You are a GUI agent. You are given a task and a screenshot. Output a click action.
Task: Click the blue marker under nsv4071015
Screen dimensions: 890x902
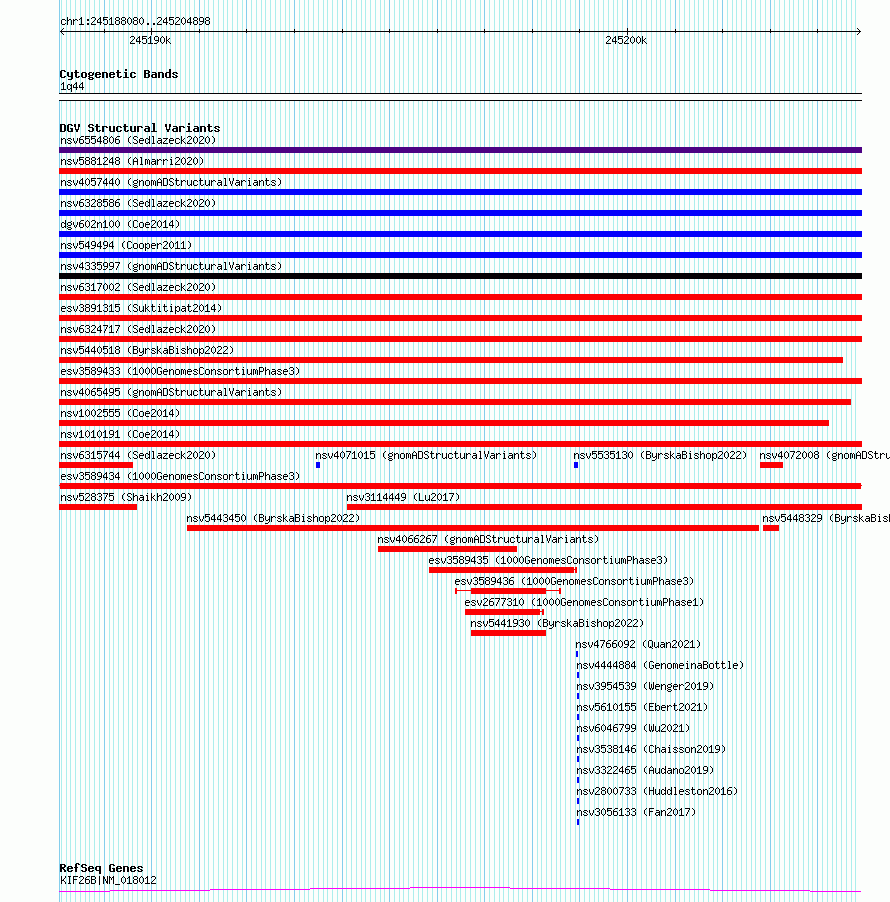coord(318,465)
